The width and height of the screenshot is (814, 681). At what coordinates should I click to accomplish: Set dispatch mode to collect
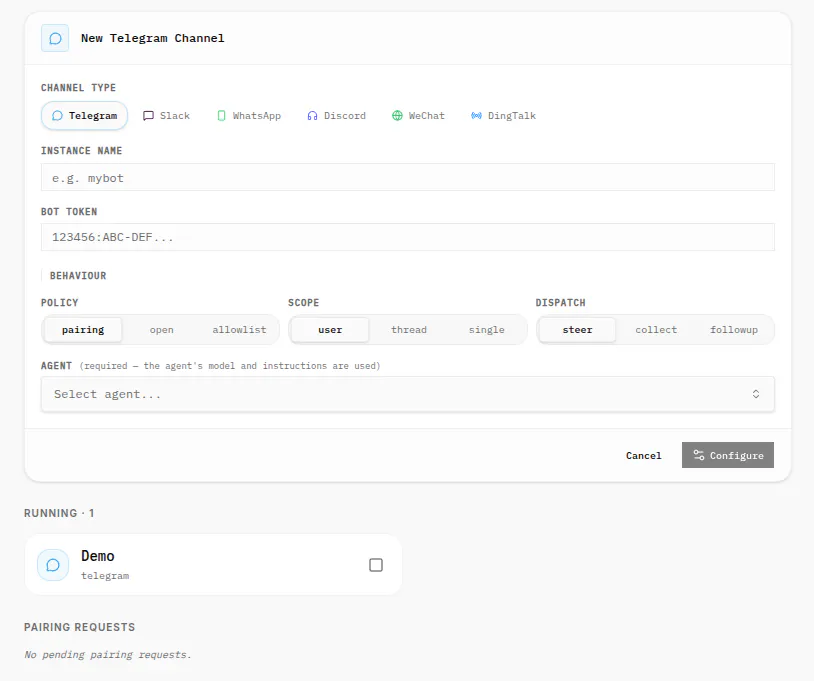click(656, 330)
